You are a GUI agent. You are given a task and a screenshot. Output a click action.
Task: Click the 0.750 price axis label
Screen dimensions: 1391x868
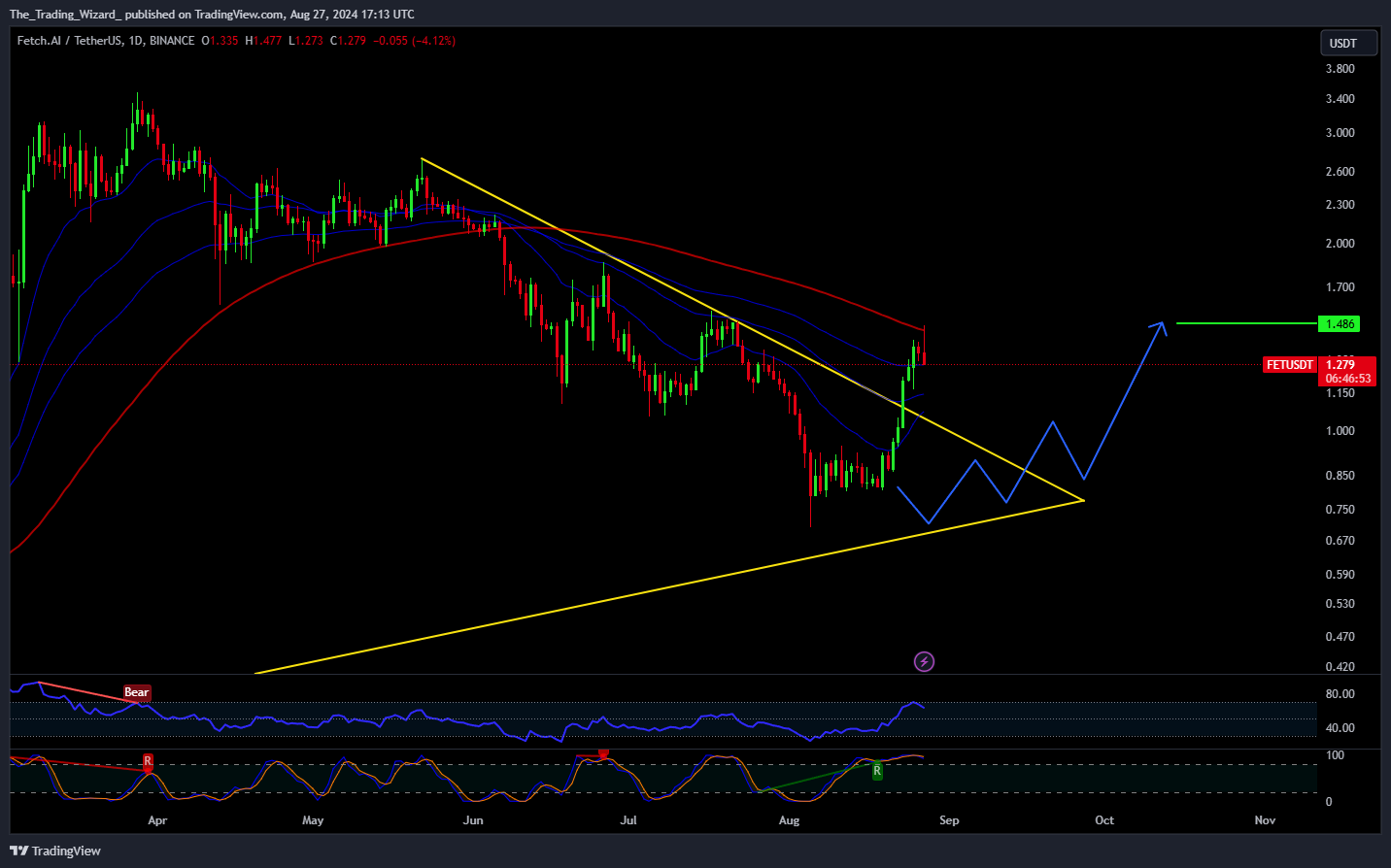[1340, 510]
